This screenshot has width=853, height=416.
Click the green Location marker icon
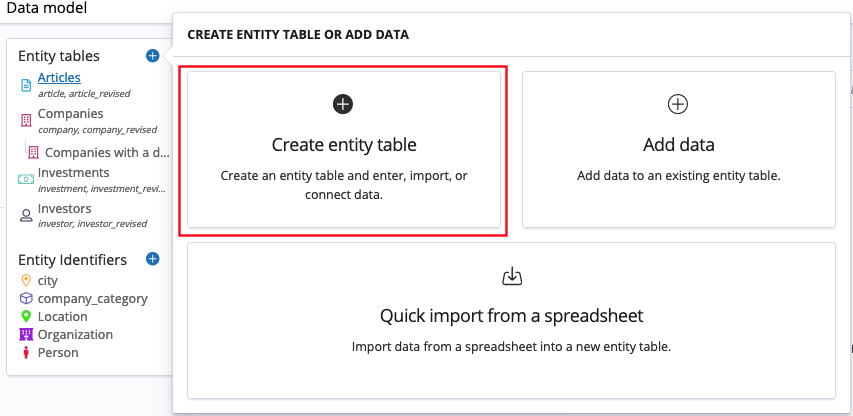click(x=27, y=316)
